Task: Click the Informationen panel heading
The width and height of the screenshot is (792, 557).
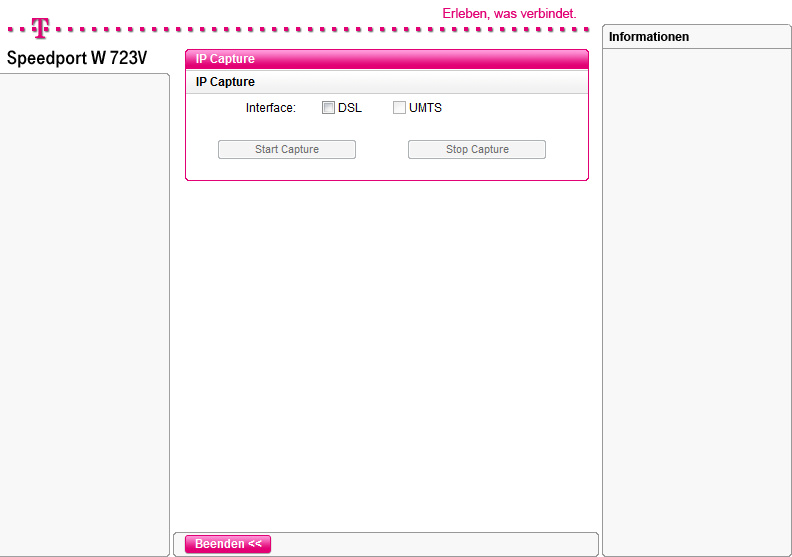Action: 649,37
